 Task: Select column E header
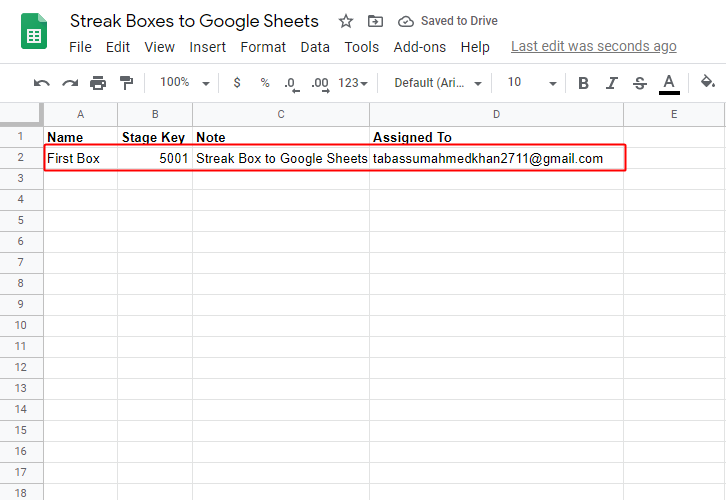pyautogui.click(x=674, y=114)
